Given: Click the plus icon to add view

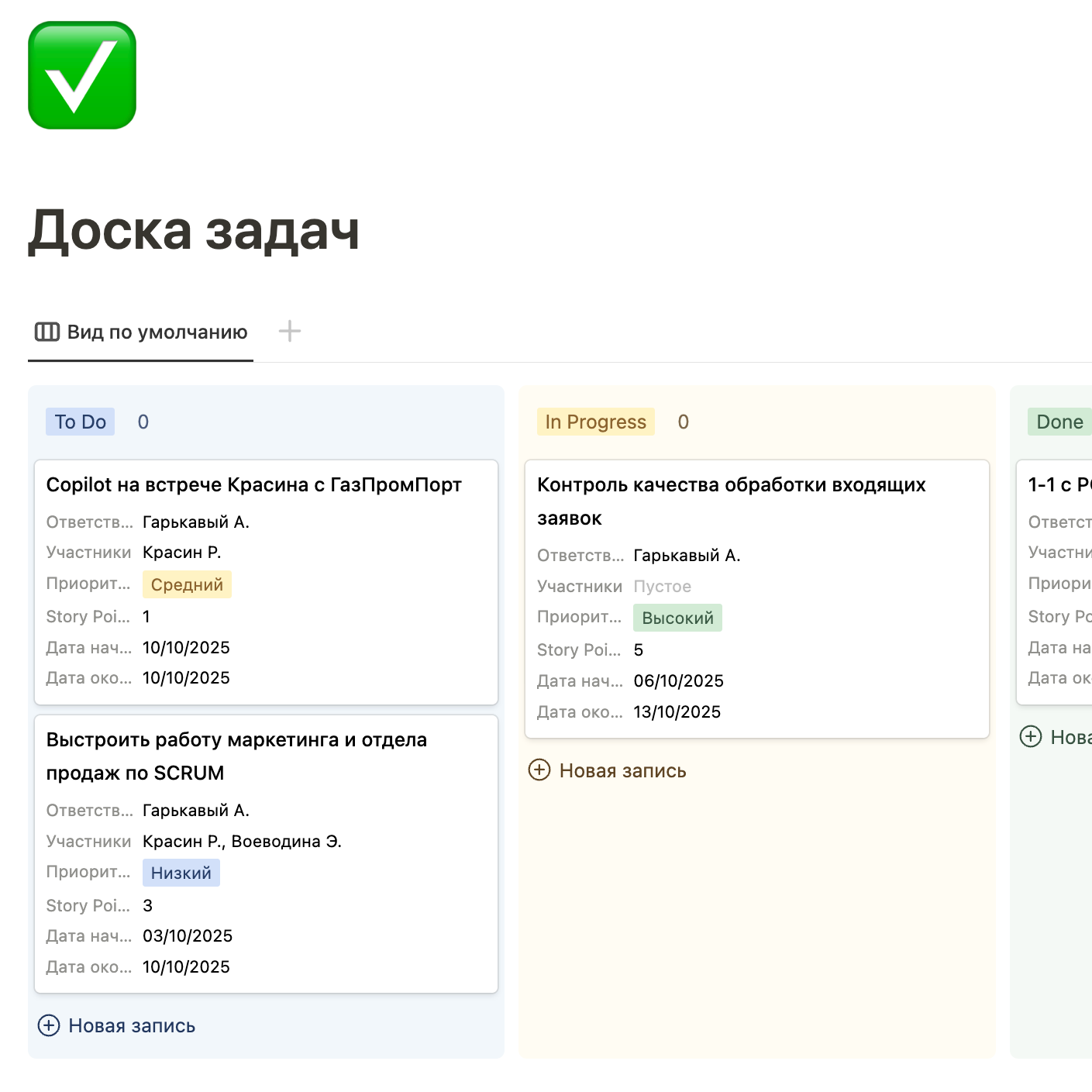Looking at the screenshot, I should [289, 332].
